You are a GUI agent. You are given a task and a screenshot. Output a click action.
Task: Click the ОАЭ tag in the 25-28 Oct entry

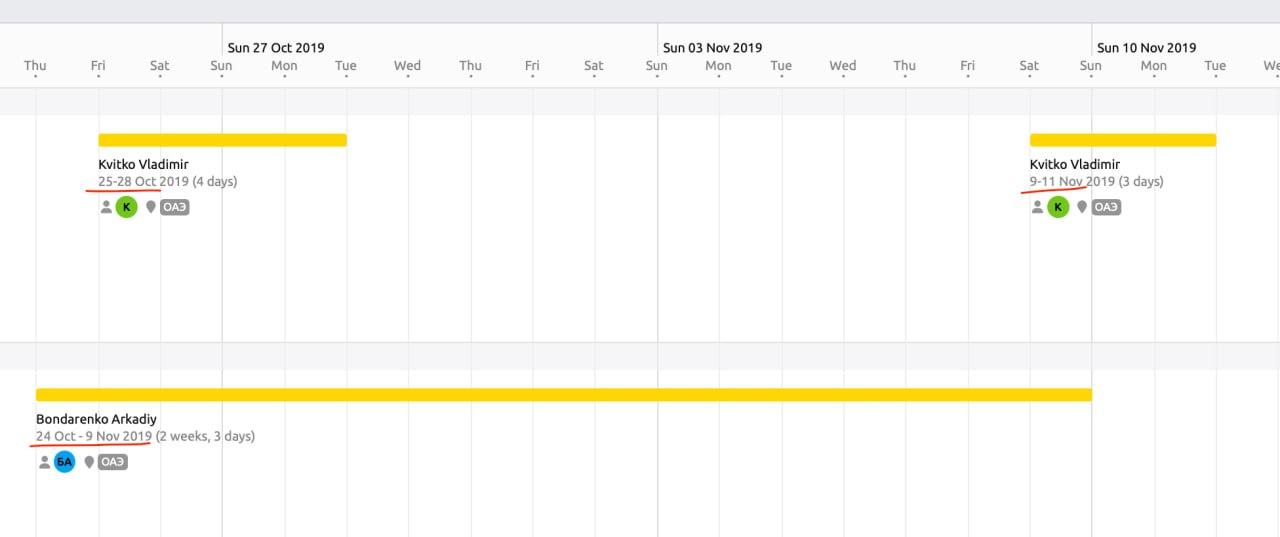point(175,207)
